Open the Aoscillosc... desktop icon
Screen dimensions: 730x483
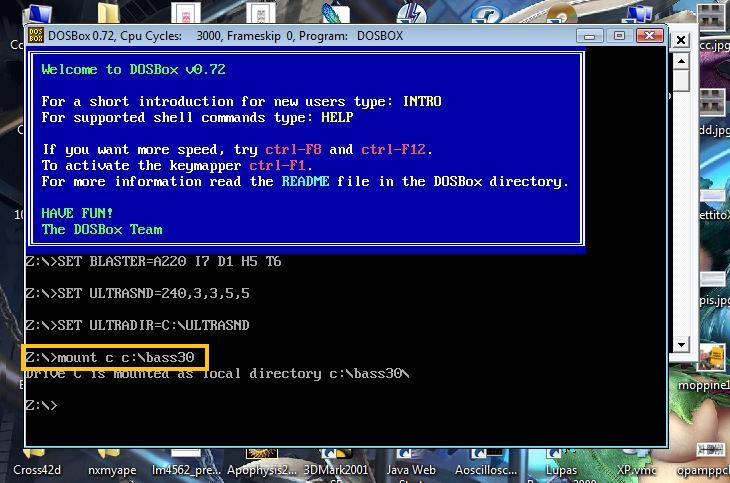click(486, 463)
